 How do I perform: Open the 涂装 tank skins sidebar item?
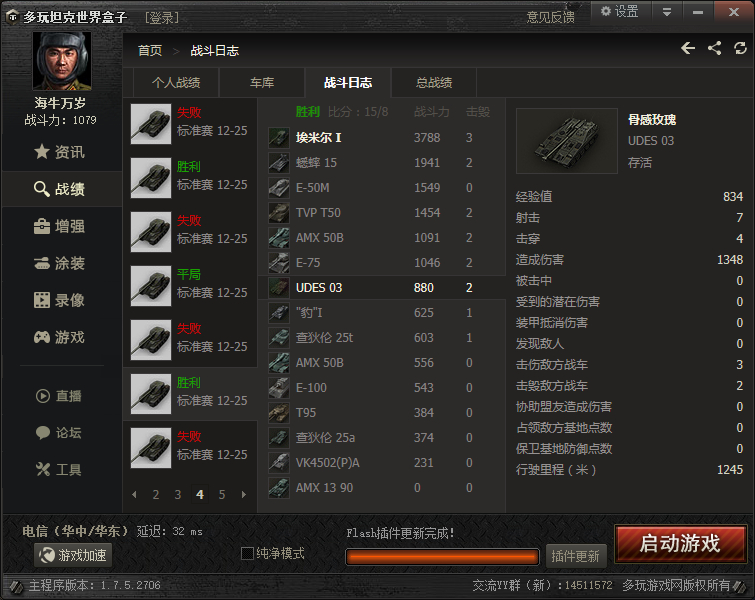60,263
